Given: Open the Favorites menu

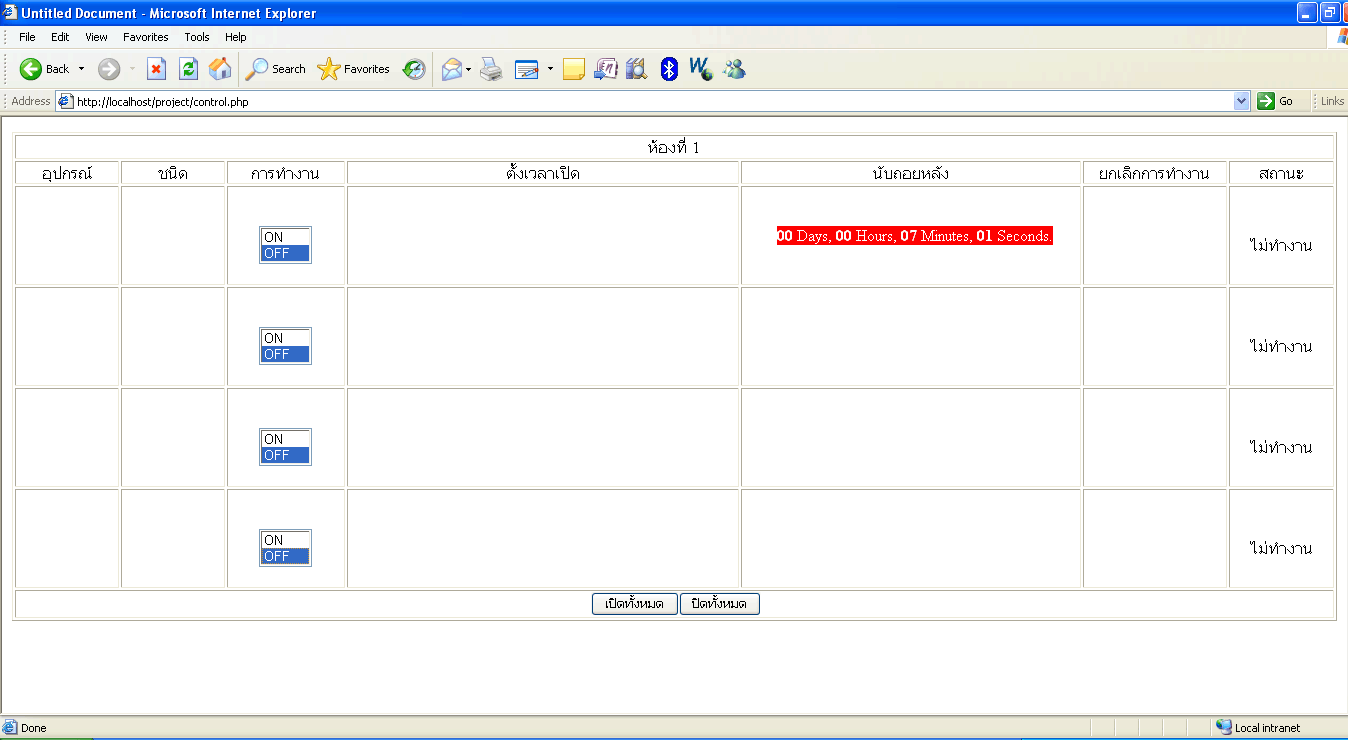Looking at the screenshot, I should click(x=146, y=37).
